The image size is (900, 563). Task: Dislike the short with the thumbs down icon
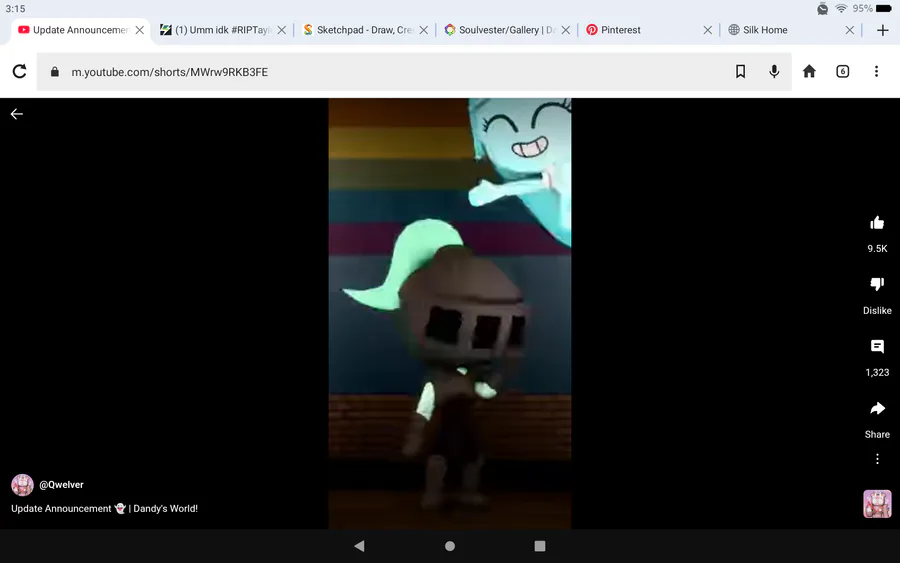click(877, 284)
